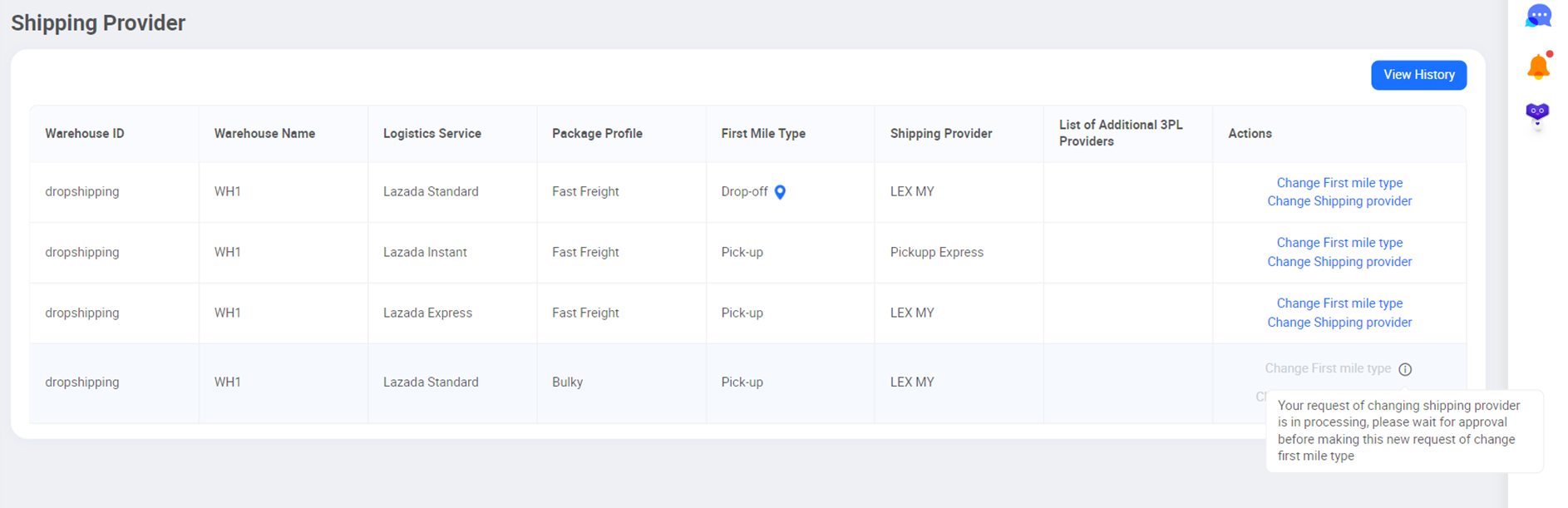Open the chat messages icon

(1539, 15)
